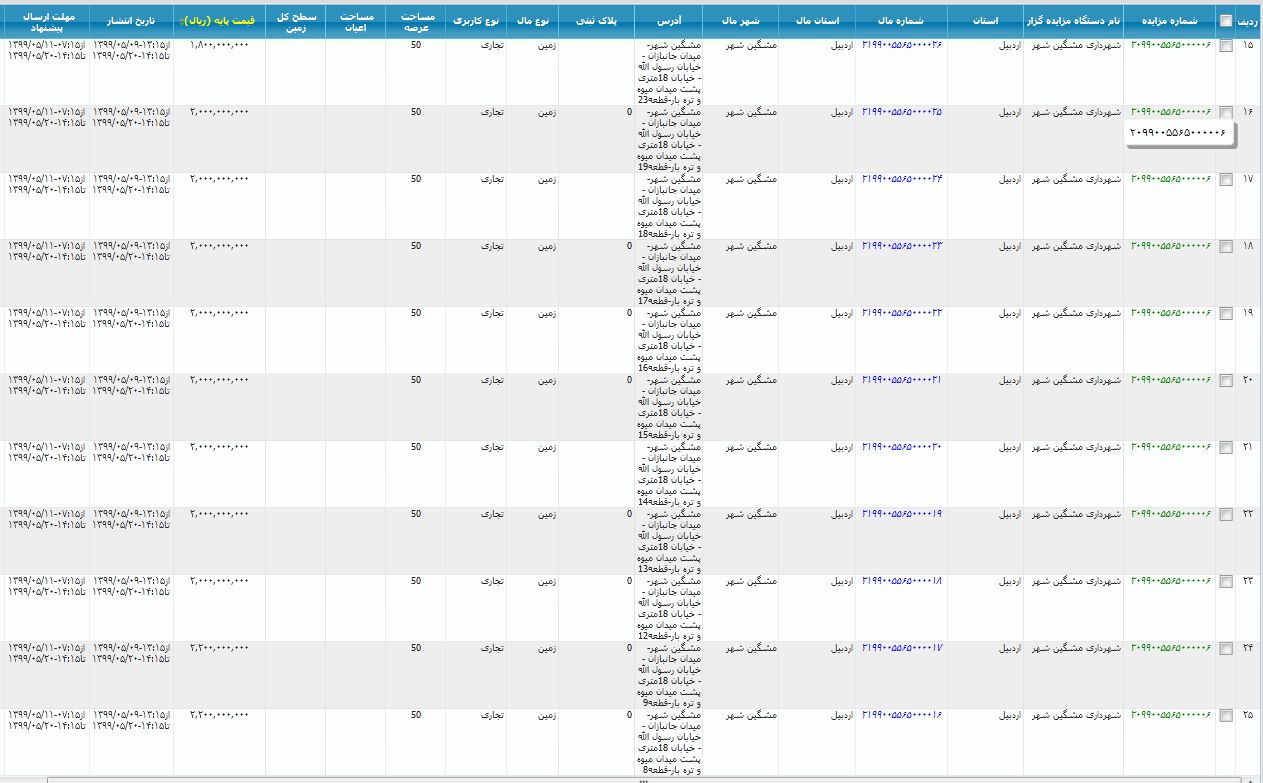This screenshot has height=783, width=1263.
Task: Tick the select-all checkbox in the table header
Action: 1226,21
